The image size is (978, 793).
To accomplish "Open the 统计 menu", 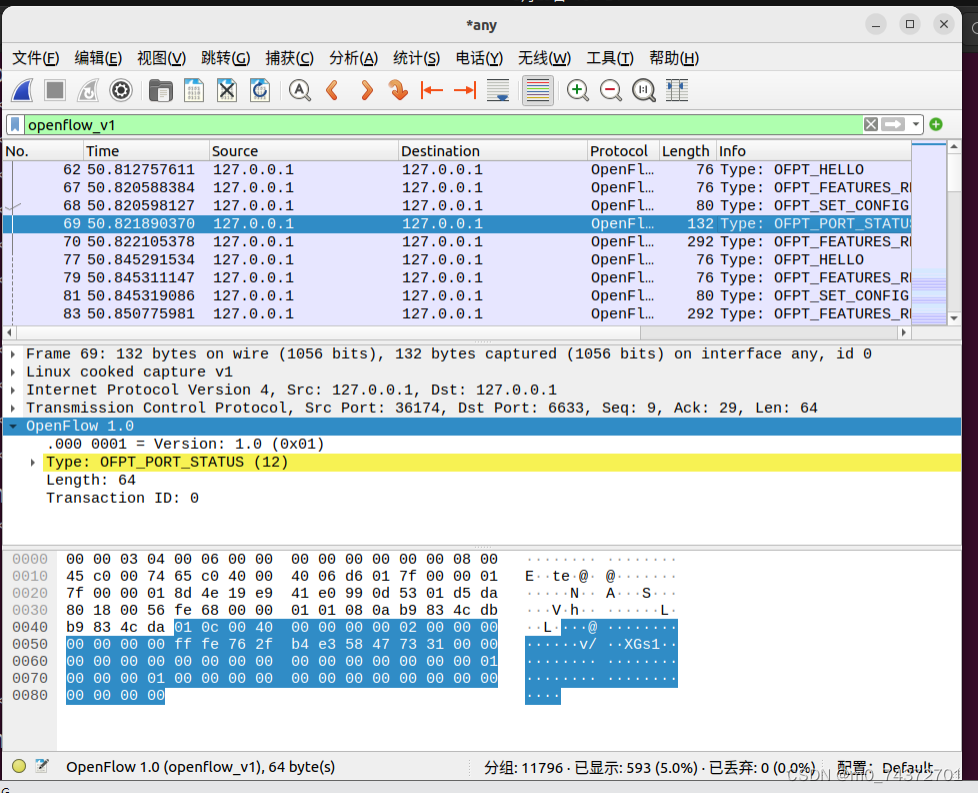I will pos(416,58).
